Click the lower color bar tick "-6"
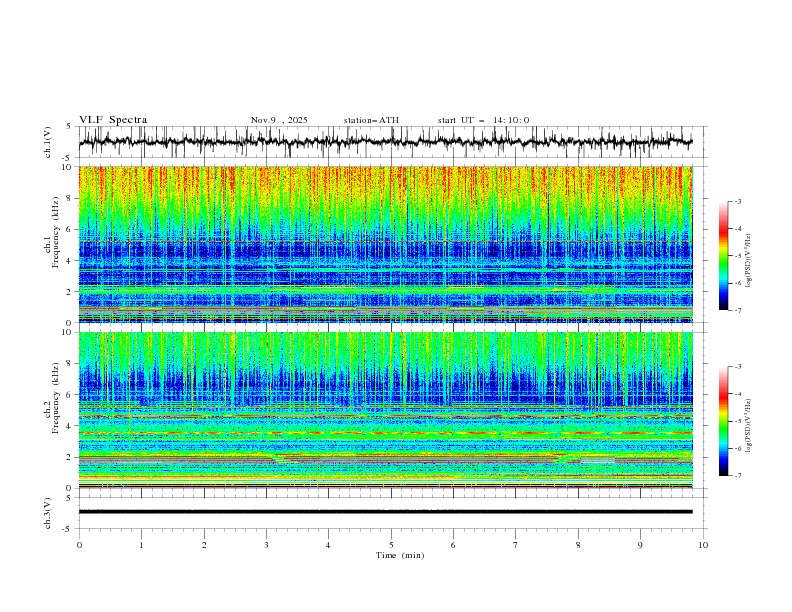This screenshot has width=792, height=612. pos(737,448)
